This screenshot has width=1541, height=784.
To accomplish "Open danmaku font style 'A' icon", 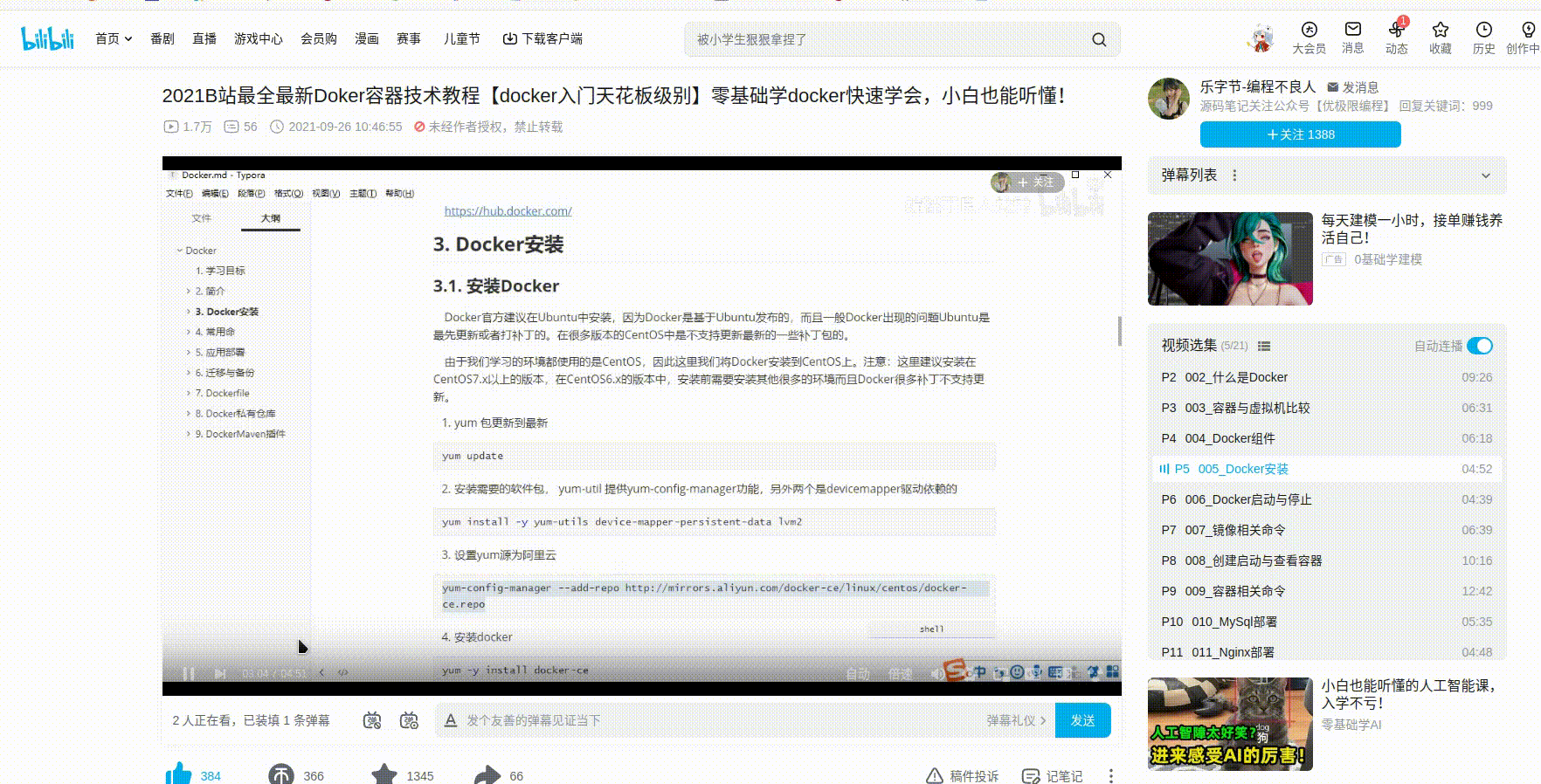I will [x=451, y=720].
